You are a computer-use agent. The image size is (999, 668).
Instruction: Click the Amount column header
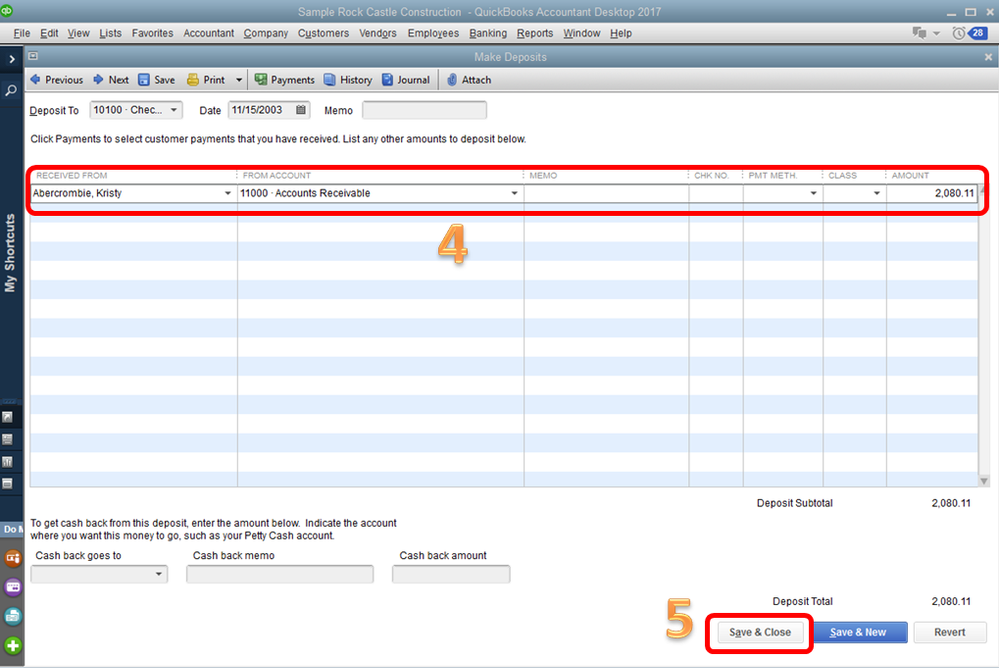(910, 175)
